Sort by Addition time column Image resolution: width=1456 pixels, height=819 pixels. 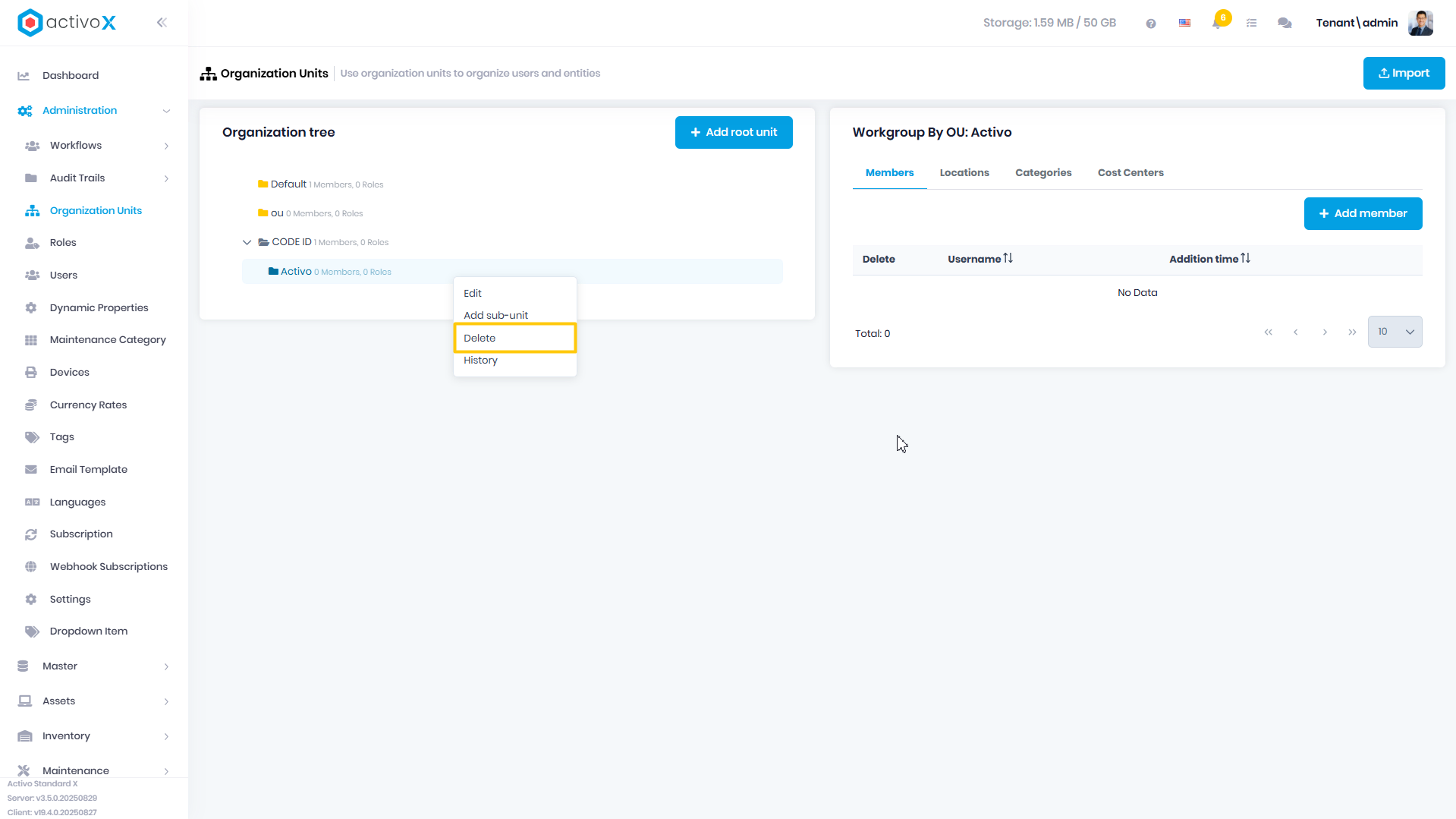pyautogui.click(x=1209, y=260)
